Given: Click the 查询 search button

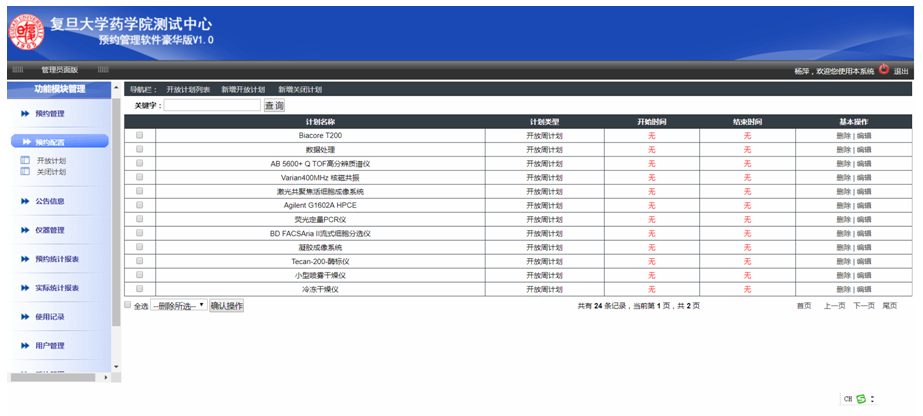Looking at the screenshot, I should pyautogui.click(x=274, y=105).
